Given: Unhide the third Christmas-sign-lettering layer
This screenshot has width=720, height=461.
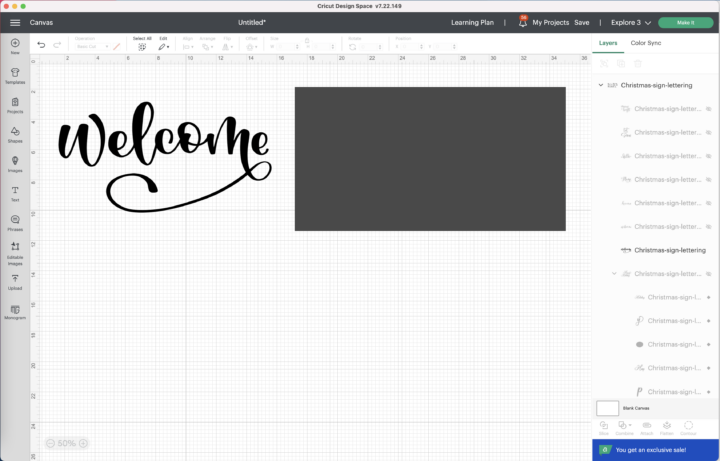Looking at the screenshot, I should 709,156.
